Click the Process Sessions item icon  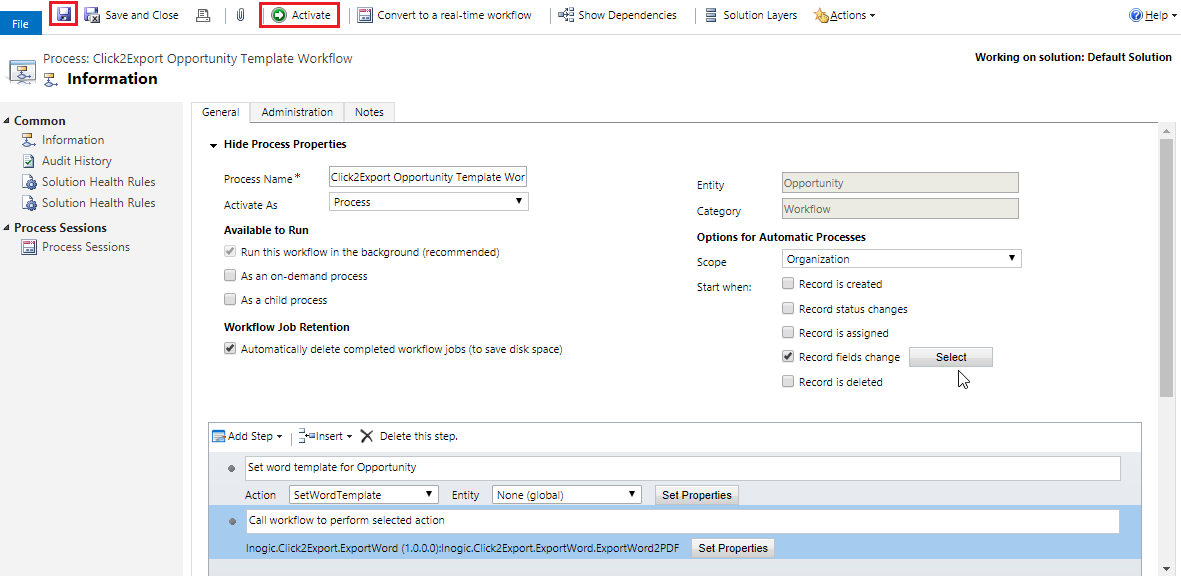click(29, 247)
